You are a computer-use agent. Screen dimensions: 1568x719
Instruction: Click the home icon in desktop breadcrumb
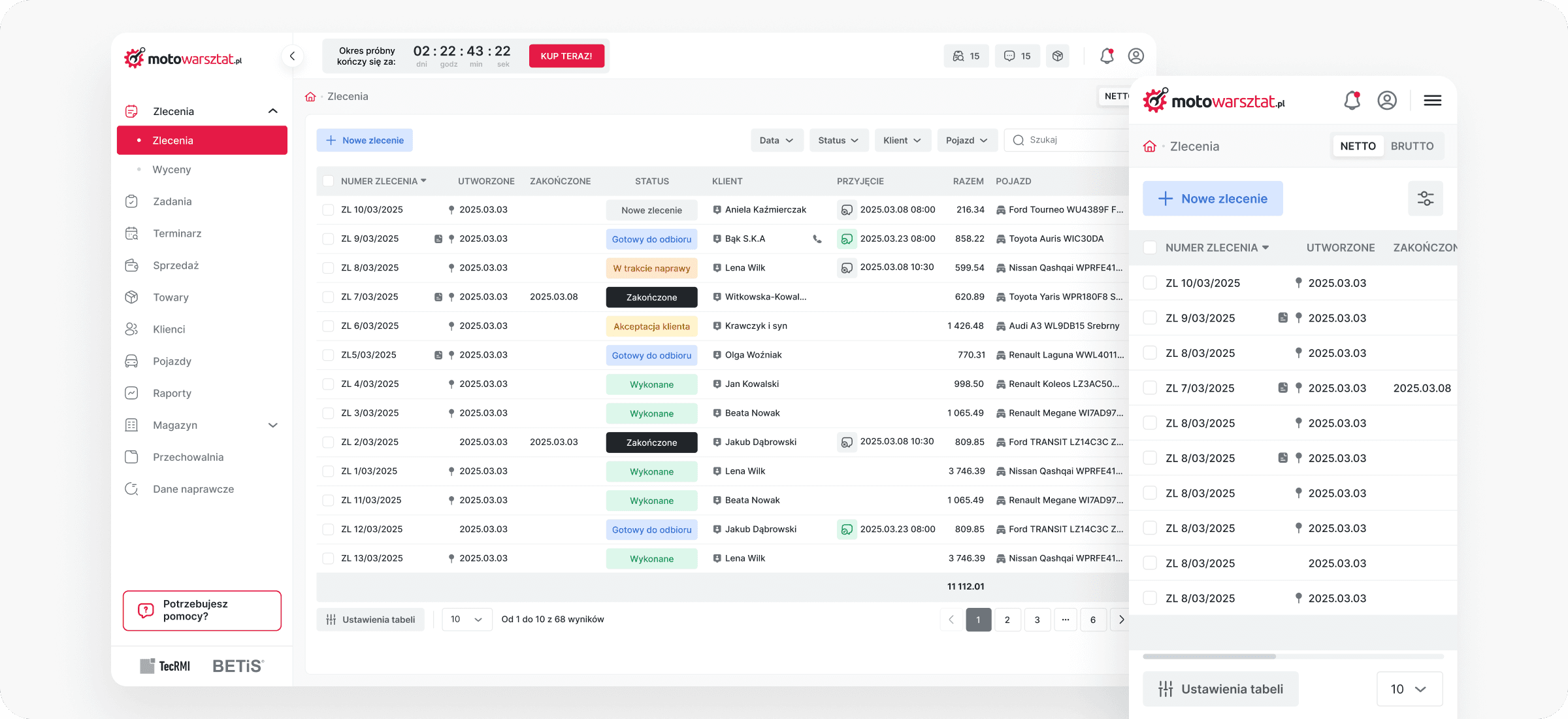tap(310, 97)
